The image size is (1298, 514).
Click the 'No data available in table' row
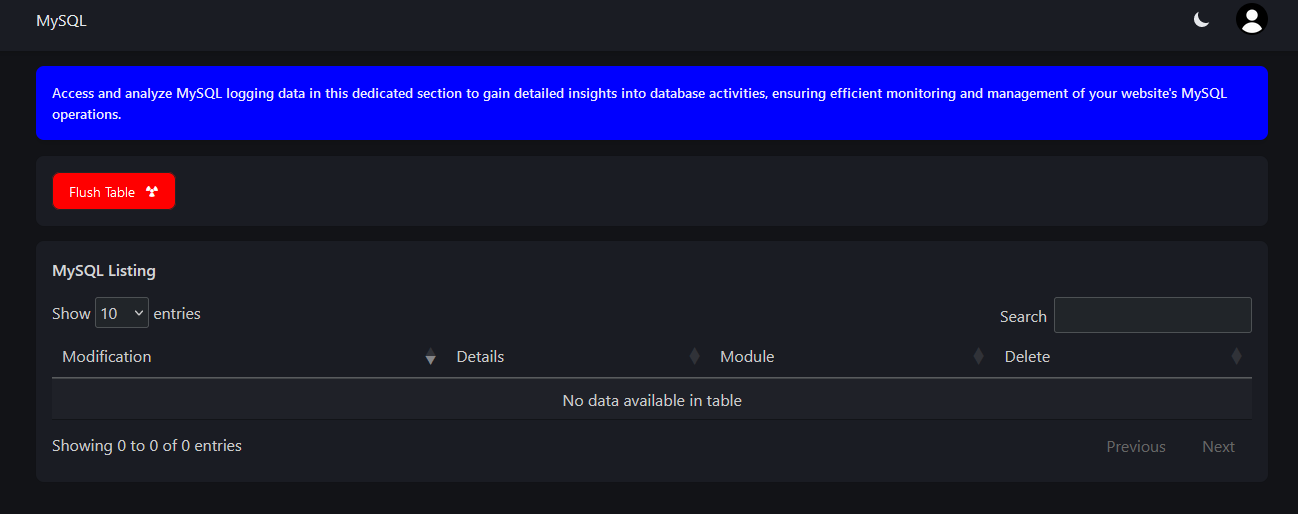651,401
